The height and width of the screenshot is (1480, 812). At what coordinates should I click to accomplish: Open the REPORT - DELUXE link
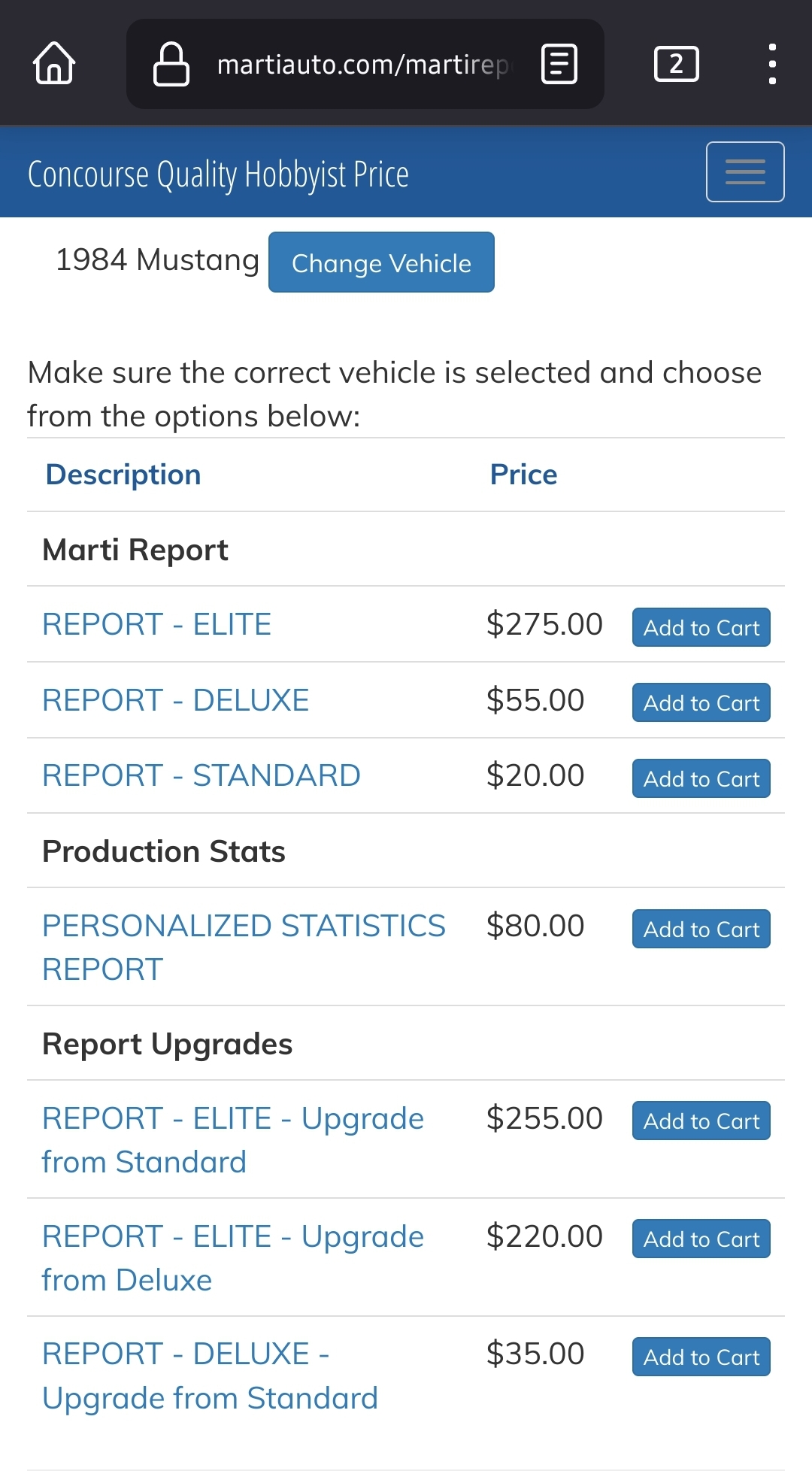tap(175, 700)
